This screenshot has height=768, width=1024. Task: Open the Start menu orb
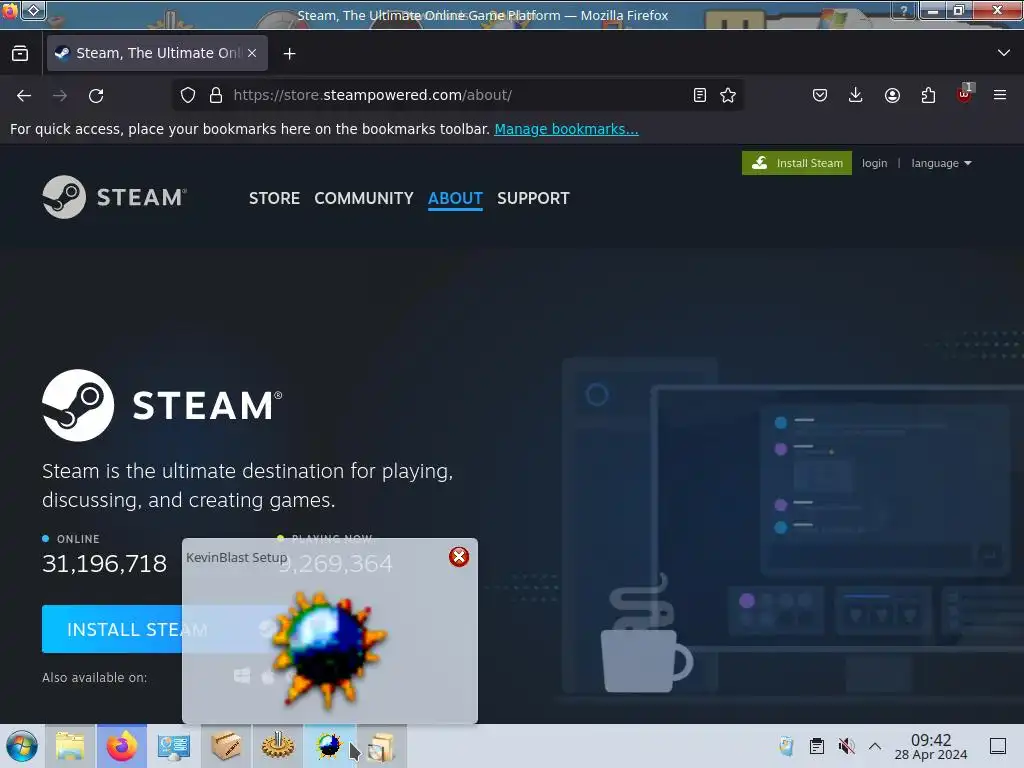22,746
